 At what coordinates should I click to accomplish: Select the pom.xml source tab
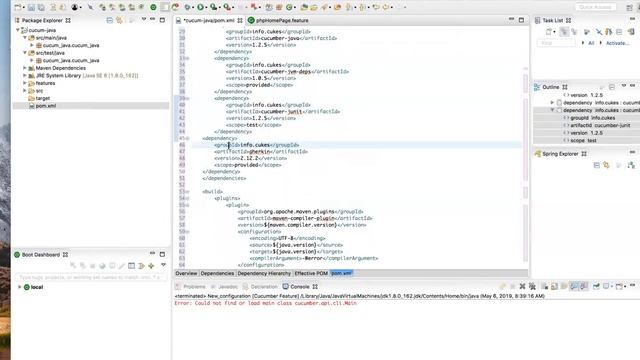click(x=341, y=273)
